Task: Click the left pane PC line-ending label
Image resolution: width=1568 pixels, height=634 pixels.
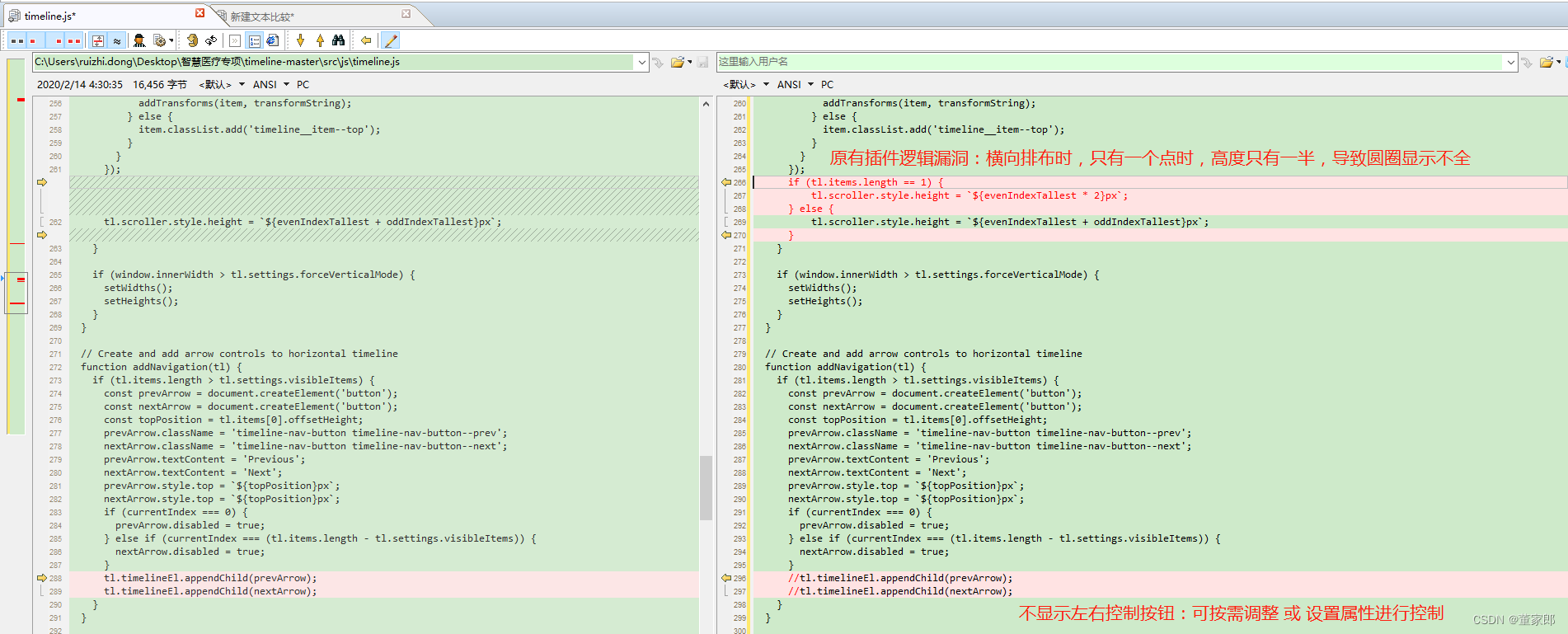Action: [x=303, y=85]
